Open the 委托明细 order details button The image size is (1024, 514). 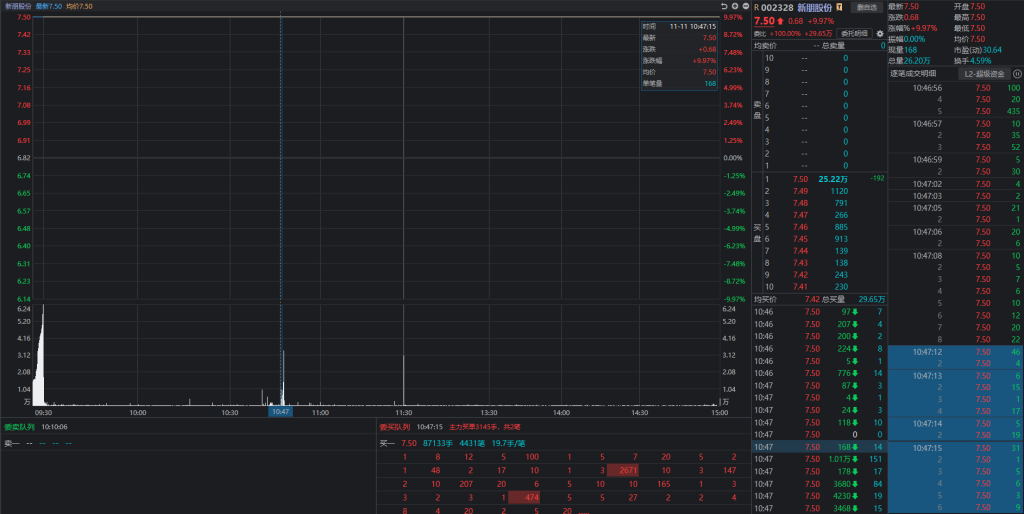tap(854, 33)
